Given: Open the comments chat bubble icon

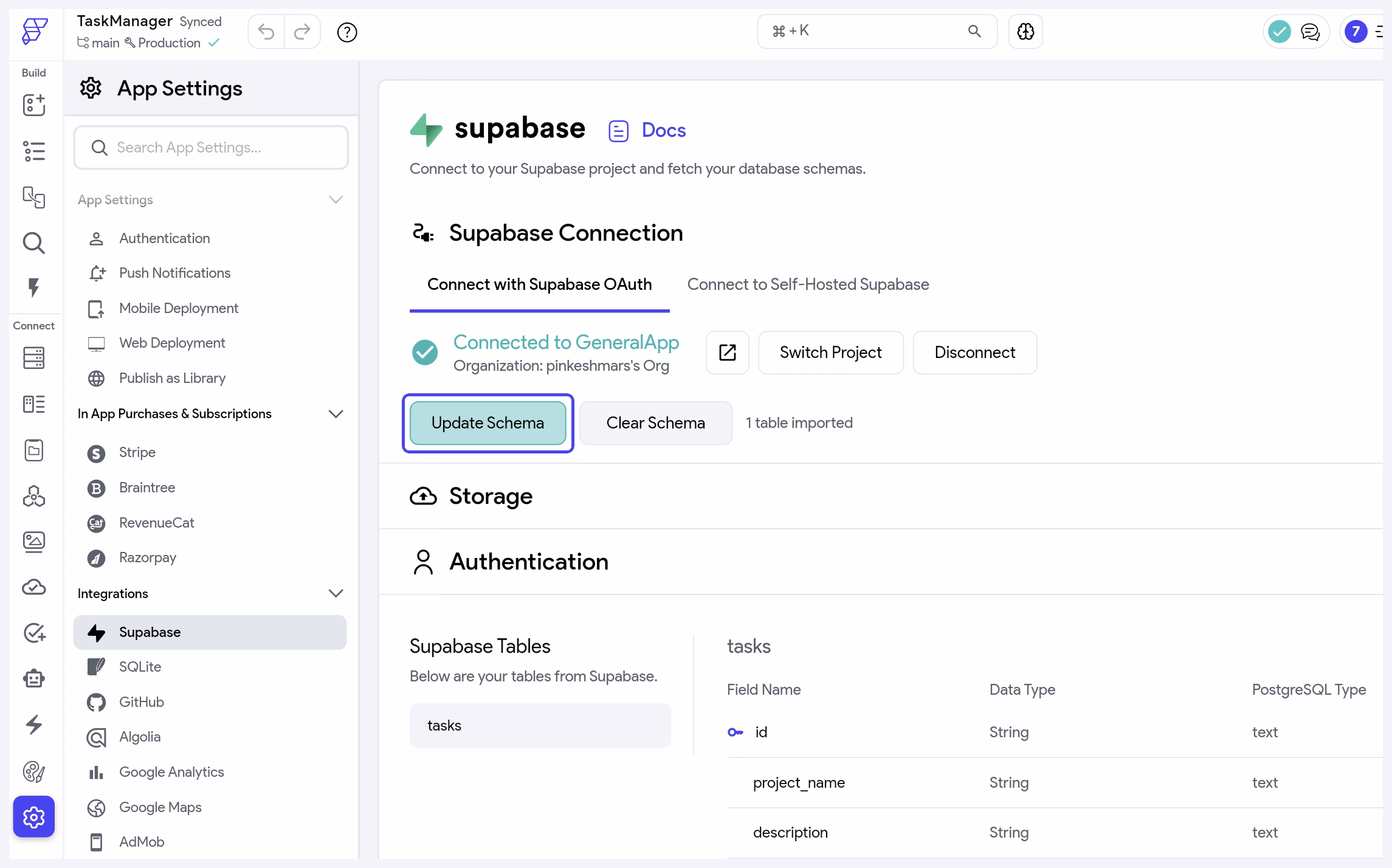Looking at the screenshot, I should point(1311,32).
